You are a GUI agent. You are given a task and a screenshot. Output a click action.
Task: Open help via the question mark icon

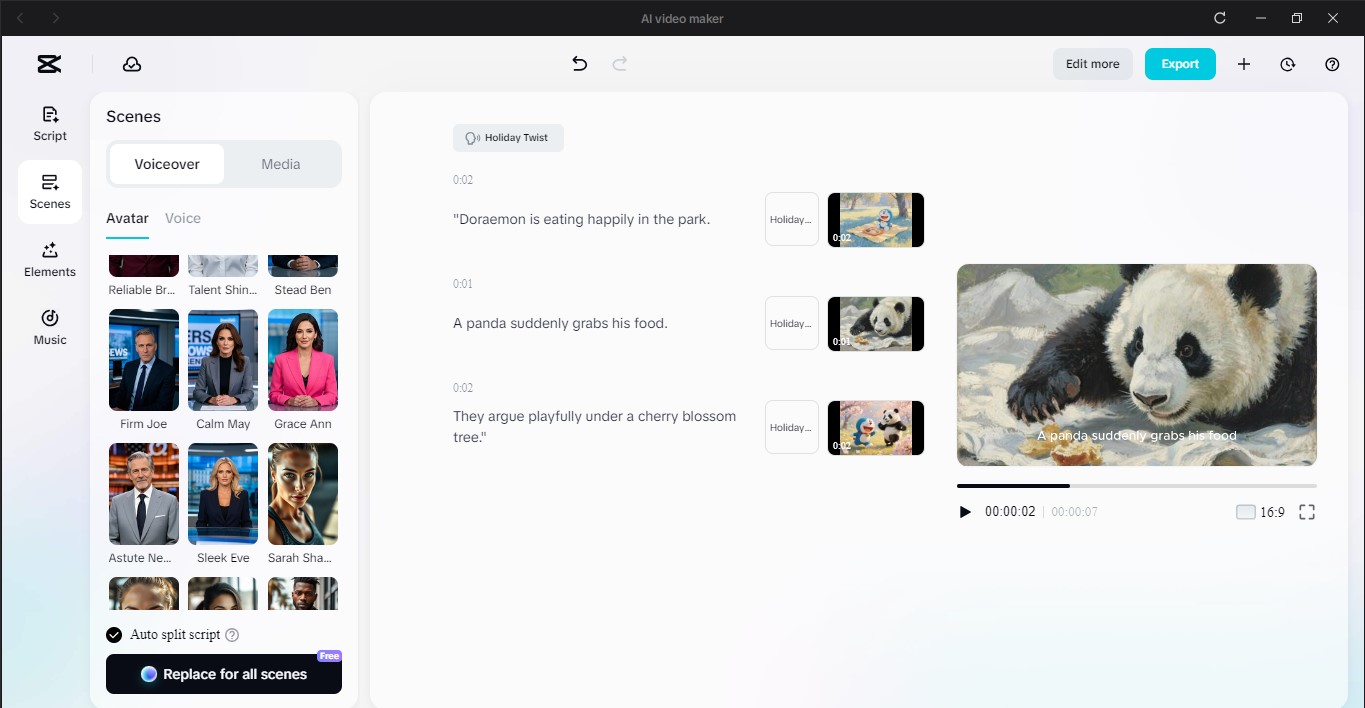click(x=1331, y=63)
